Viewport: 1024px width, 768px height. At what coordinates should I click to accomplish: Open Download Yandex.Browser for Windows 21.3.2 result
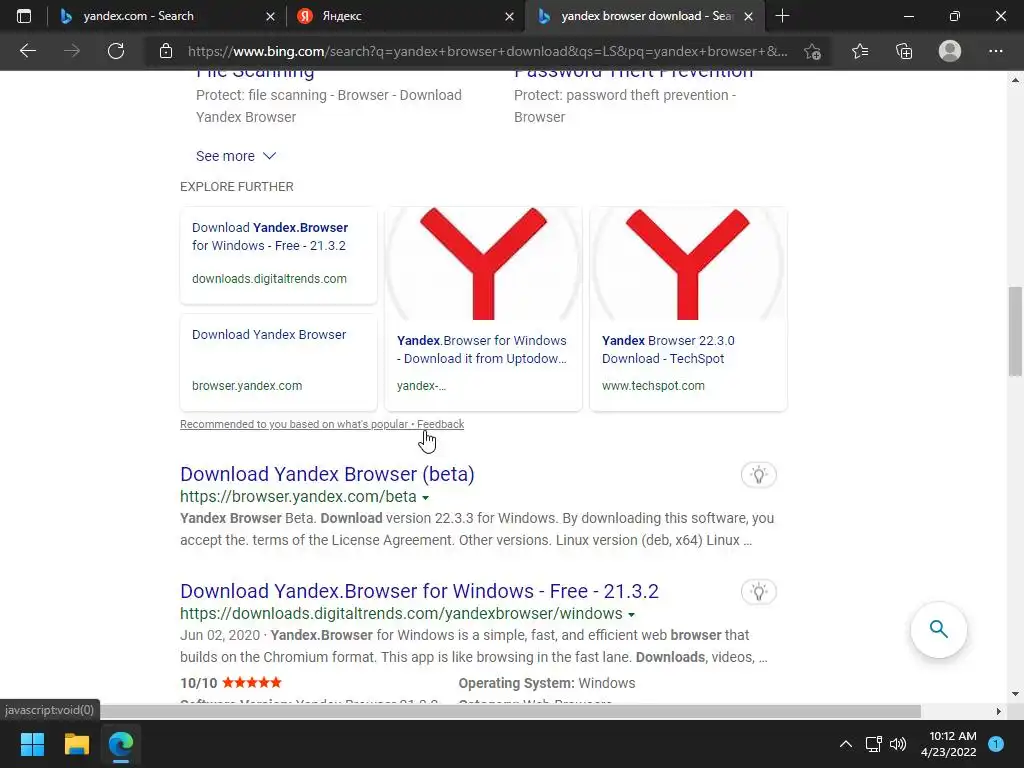tap(419, 591)
